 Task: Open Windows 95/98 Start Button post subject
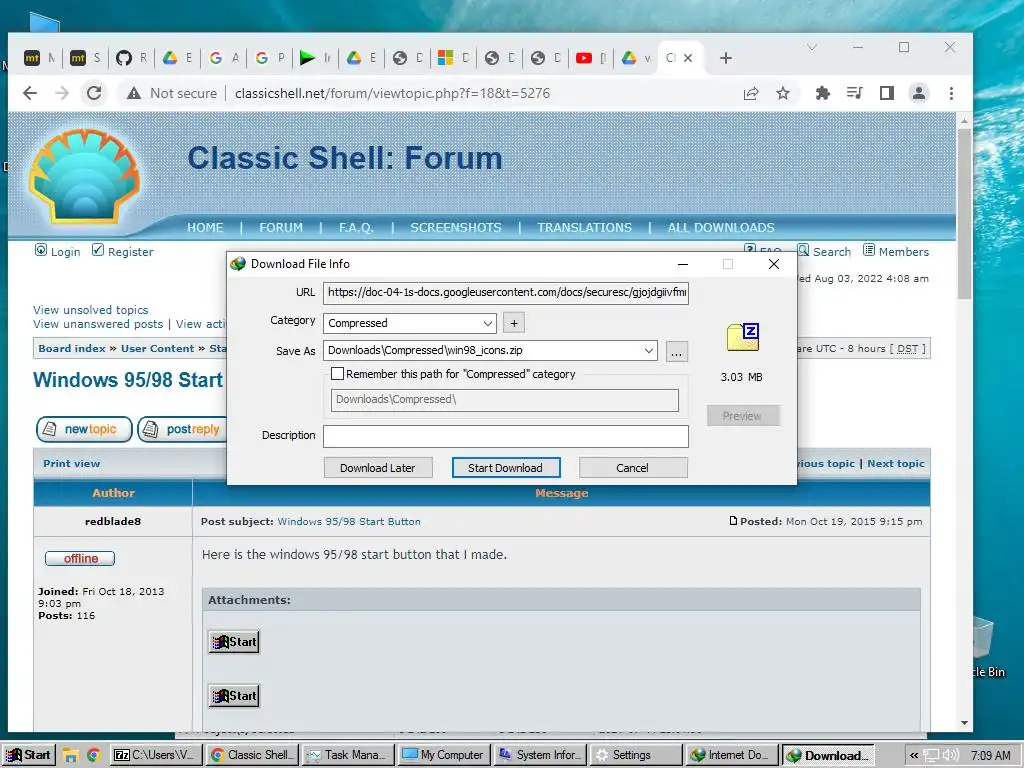(349, 521)
